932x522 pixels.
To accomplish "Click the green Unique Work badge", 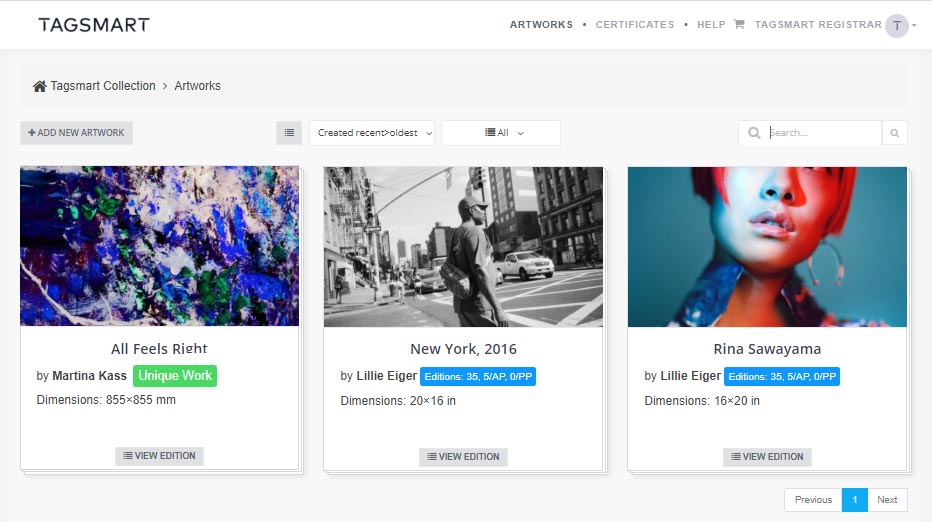I will pos(175,376).
